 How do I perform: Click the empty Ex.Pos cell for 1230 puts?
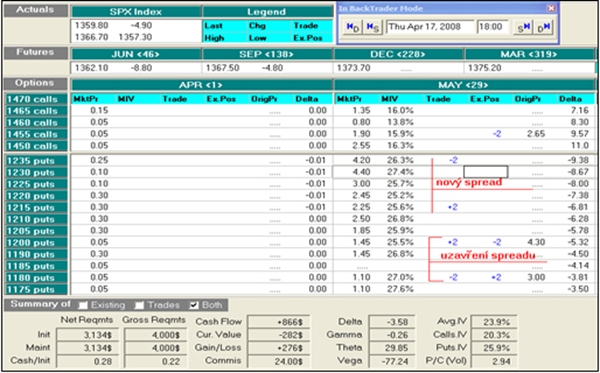(x=486, y=172)
